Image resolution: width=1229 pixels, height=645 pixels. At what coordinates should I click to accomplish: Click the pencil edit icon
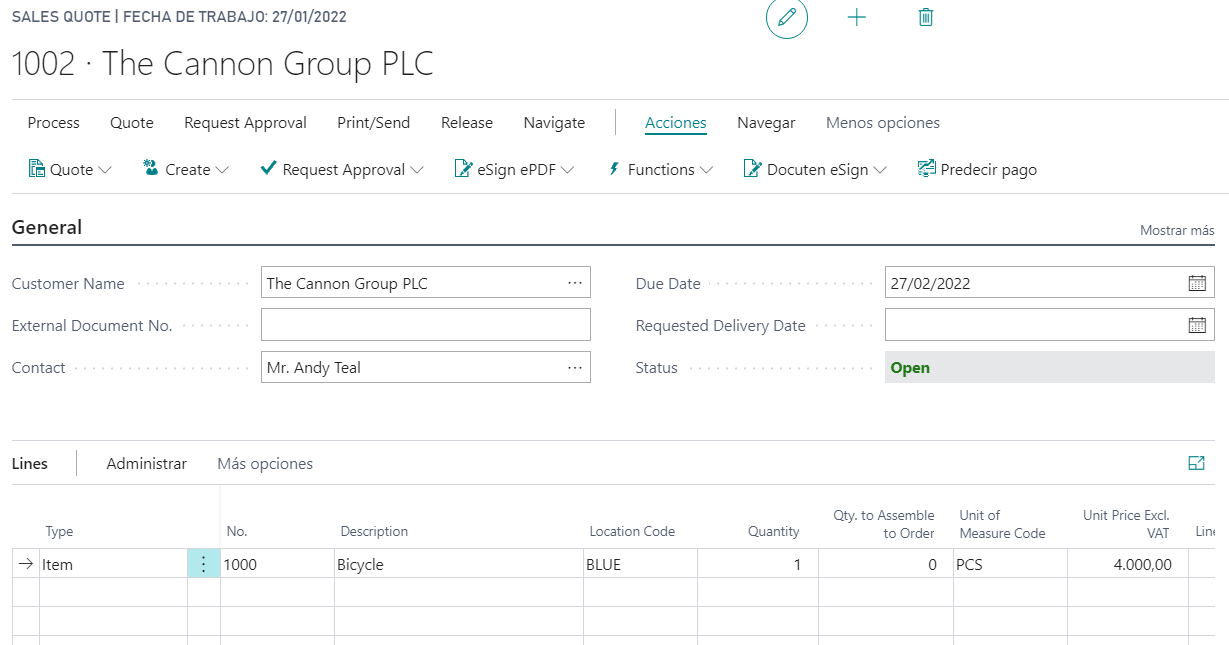(787, 18)
